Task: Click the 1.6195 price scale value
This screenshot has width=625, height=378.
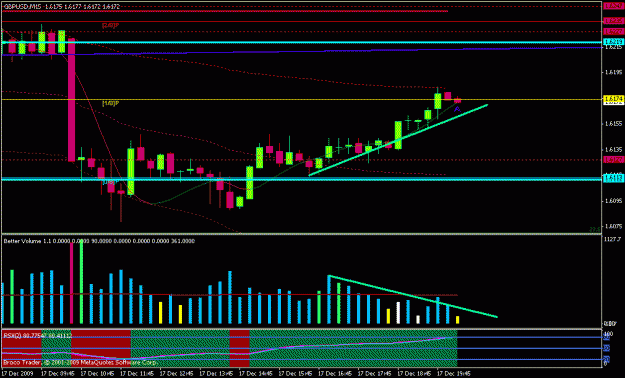Action: [613, 72]
